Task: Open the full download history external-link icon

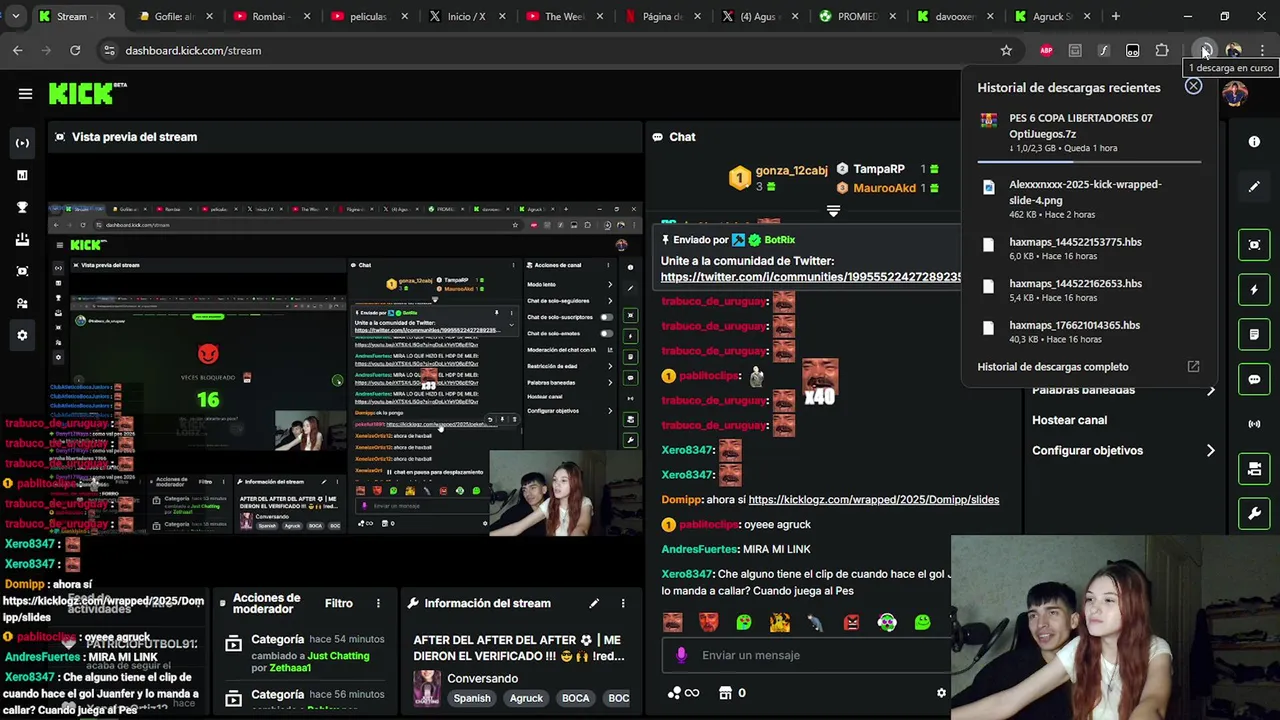Action: pos(1193,367)
